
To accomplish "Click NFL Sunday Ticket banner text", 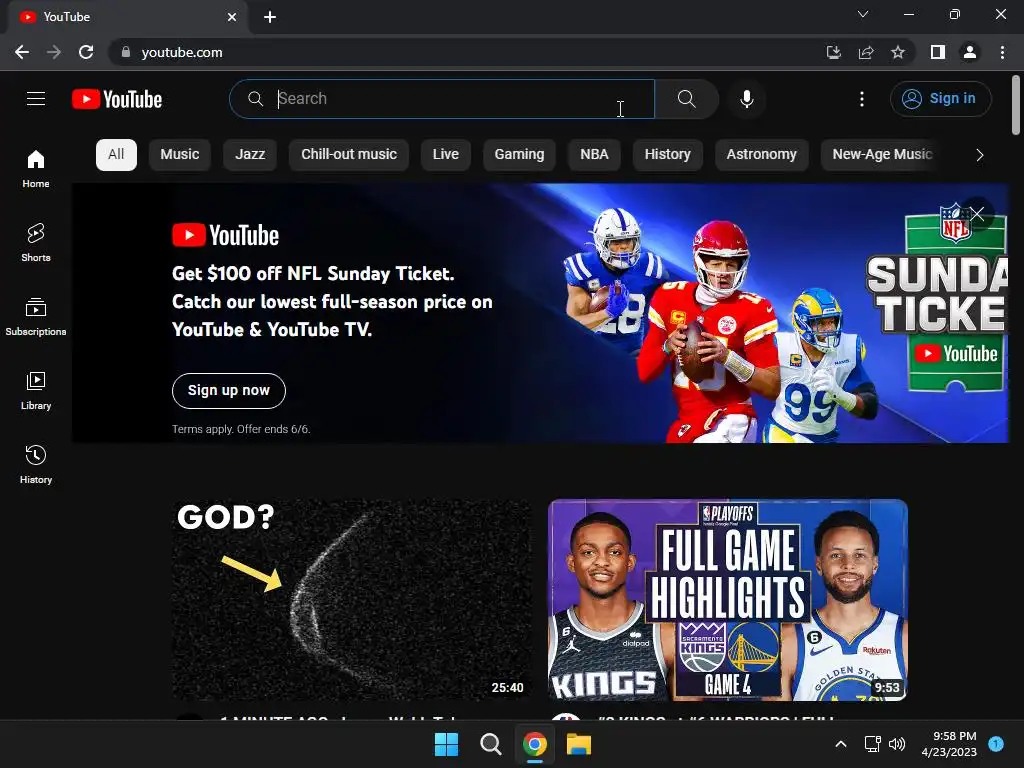I will pyautogui.click(x=332, y=302).
